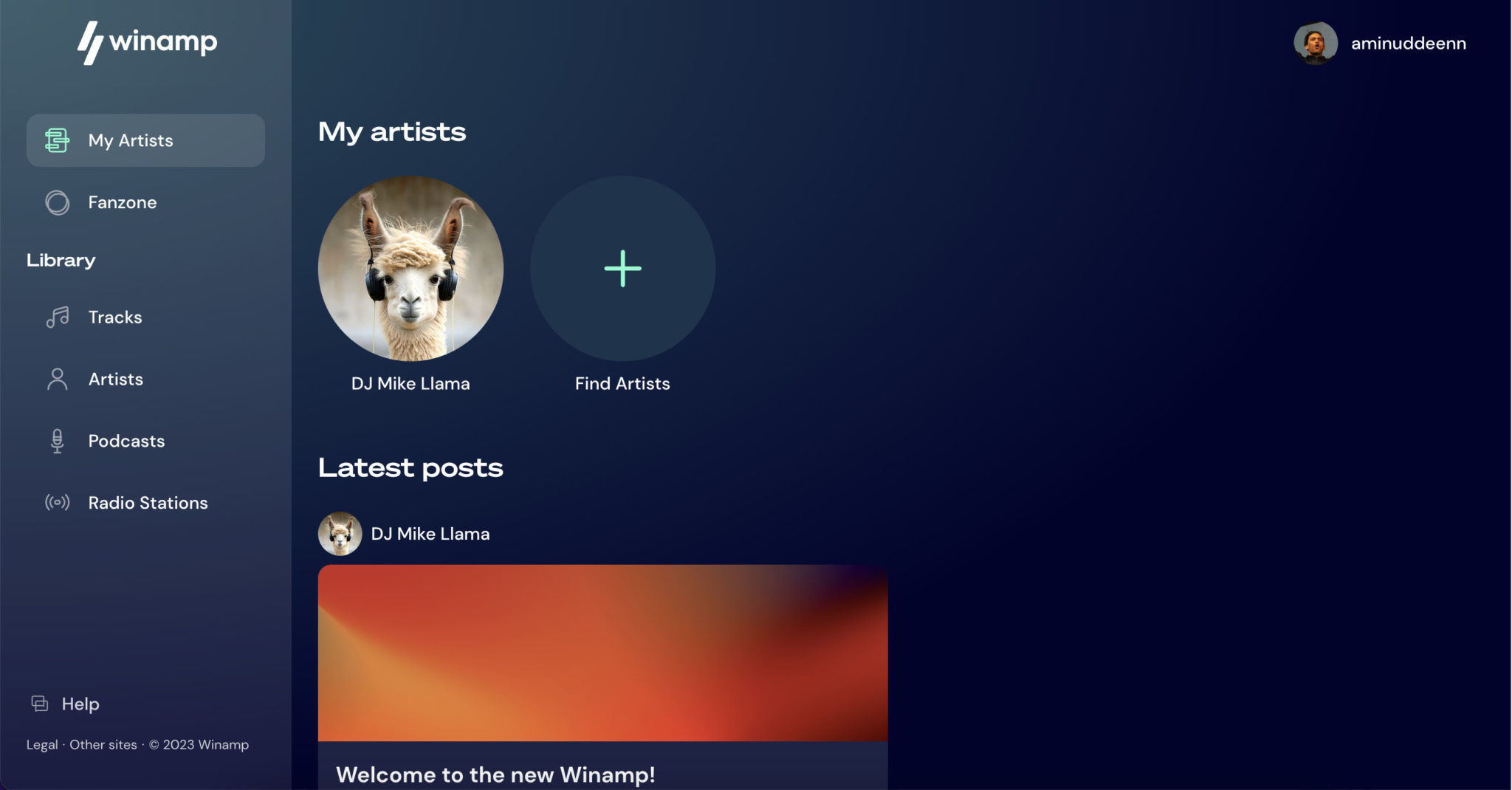Open the Legal footer link
This screenshot has width=1512, height=790.
[42, 744]
